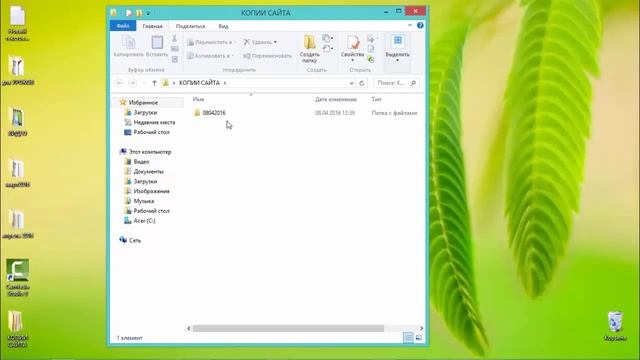Select Сеть in navigation pane
This screenshot has height=360, width=640.
(x=135, y=240)
